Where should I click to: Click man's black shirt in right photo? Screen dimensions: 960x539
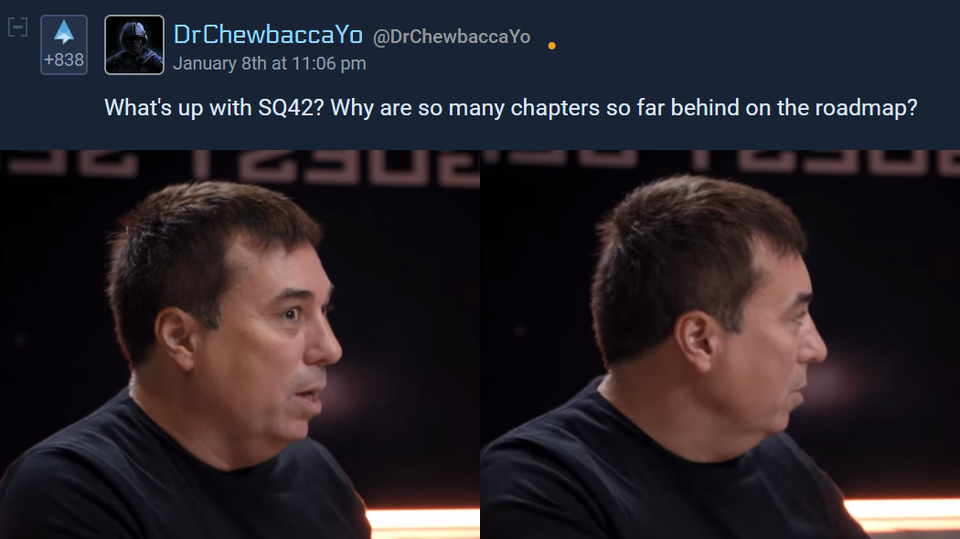pos(661,478)
